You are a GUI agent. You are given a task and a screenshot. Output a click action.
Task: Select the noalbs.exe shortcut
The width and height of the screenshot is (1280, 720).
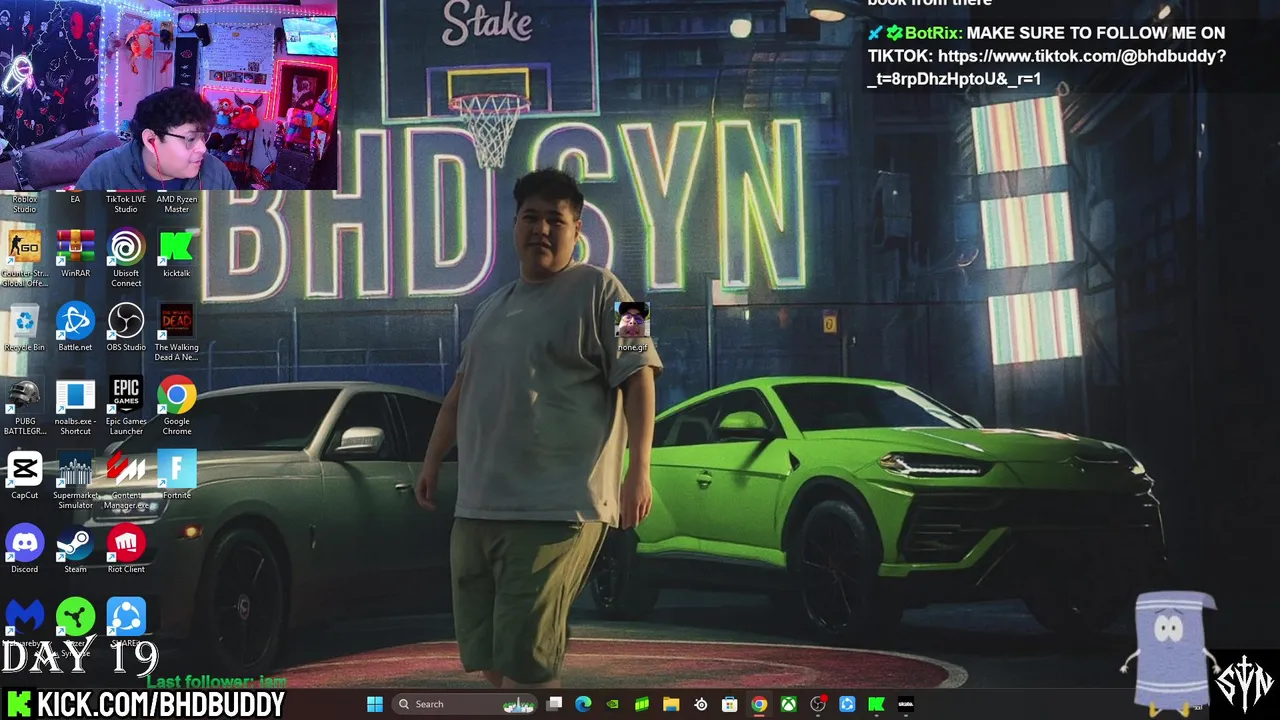pyautogui.click(x=75, y=406)
